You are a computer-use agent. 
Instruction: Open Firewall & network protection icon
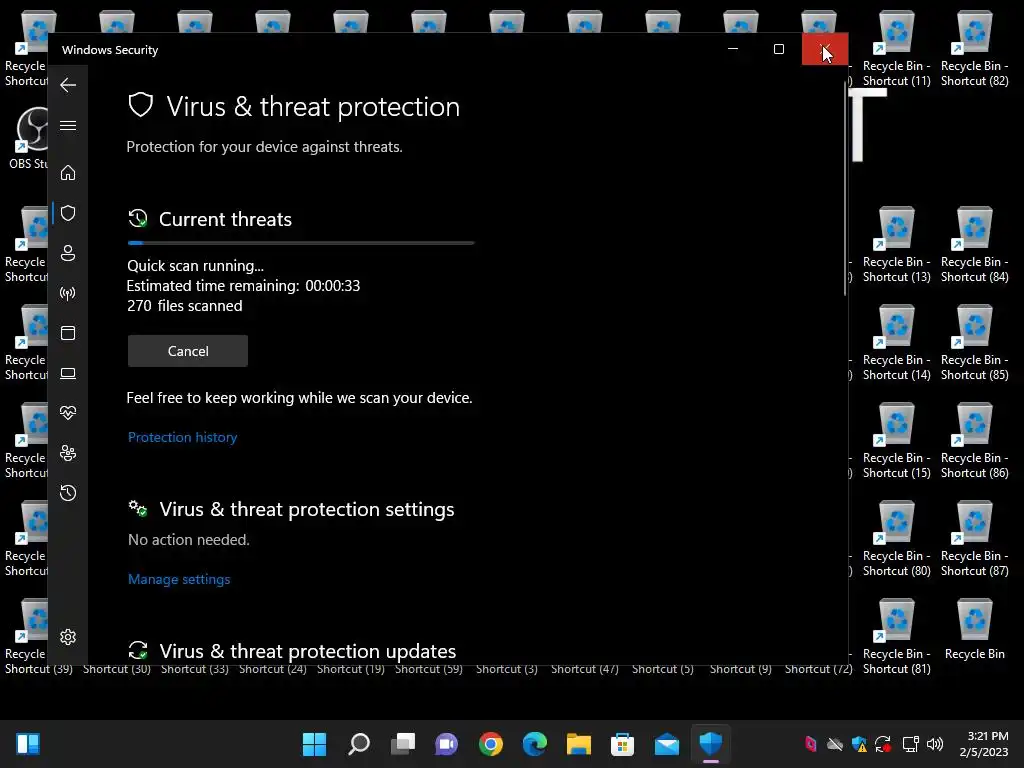68,293
